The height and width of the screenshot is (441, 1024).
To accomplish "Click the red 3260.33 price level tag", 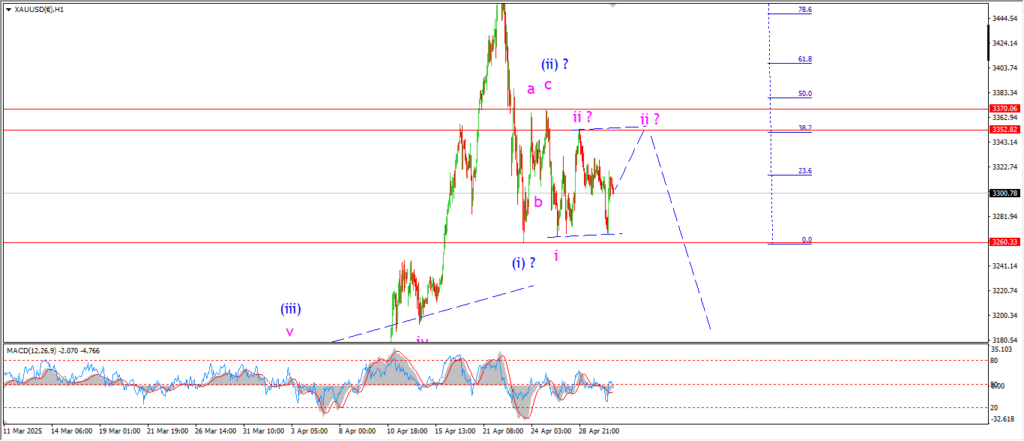I will 1005,242.
